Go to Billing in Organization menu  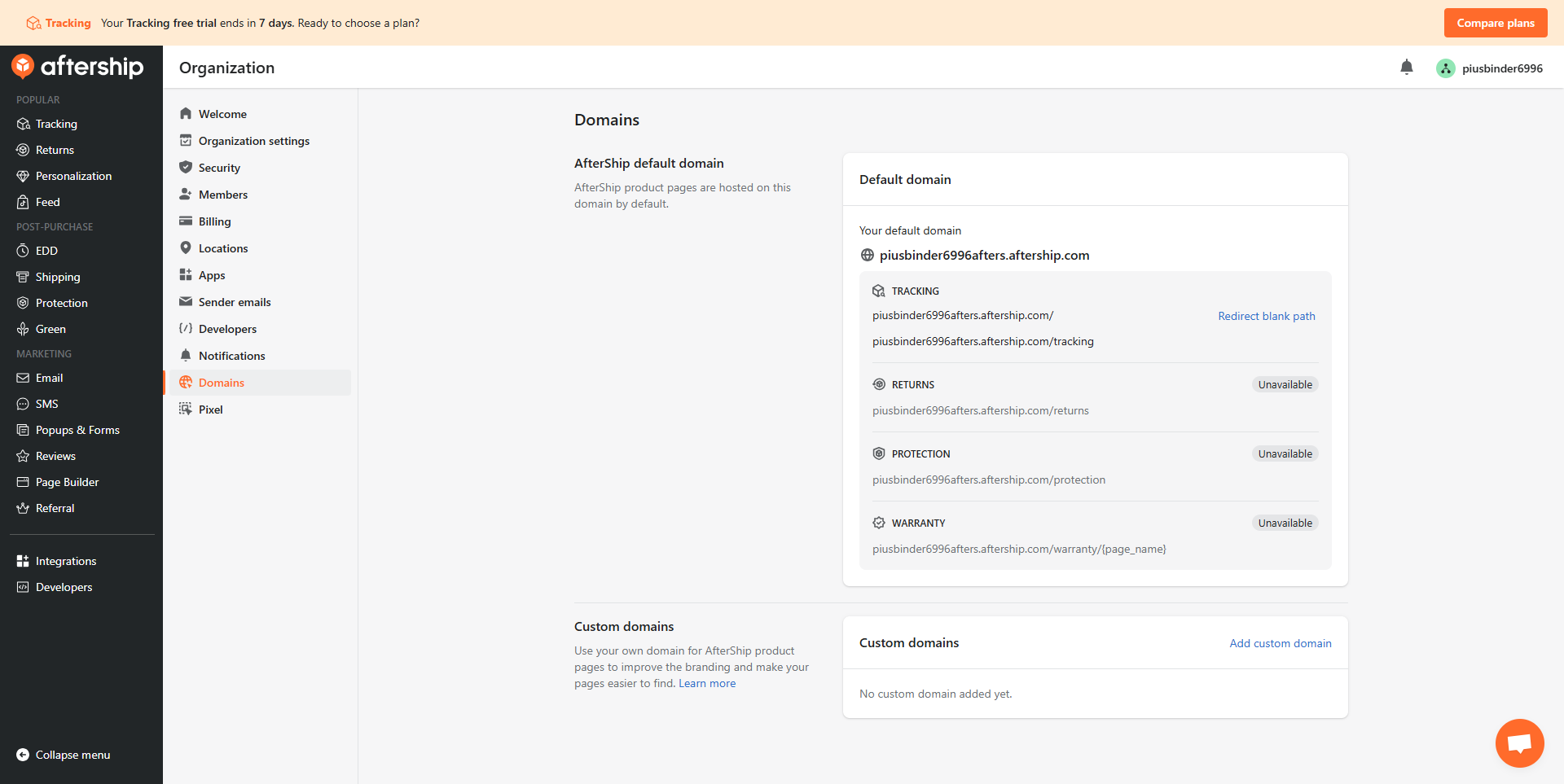click(214, 221)
